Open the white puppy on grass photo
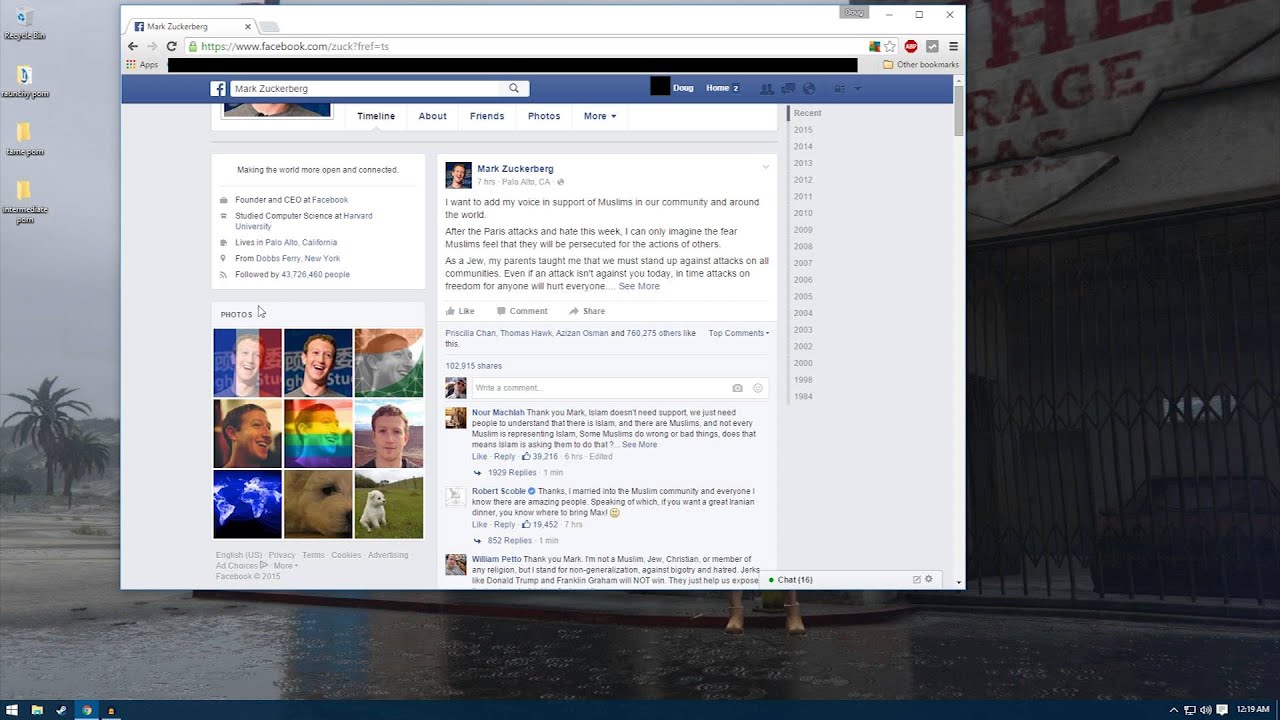 389,505
